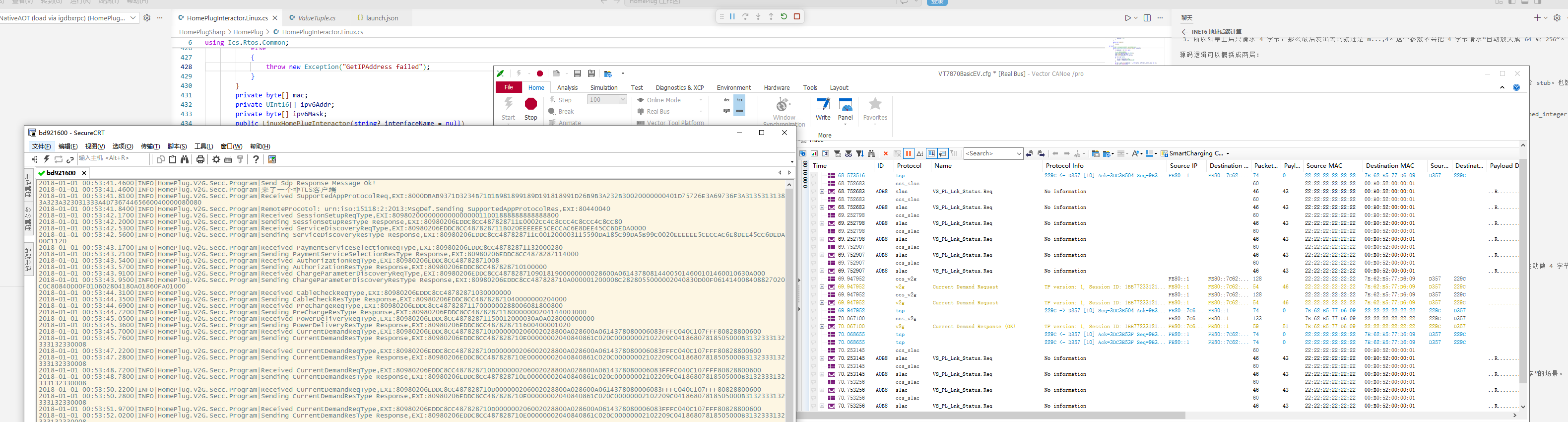Switch to the launch.json editor tab
1568x422 pixels.
point(382,18)
